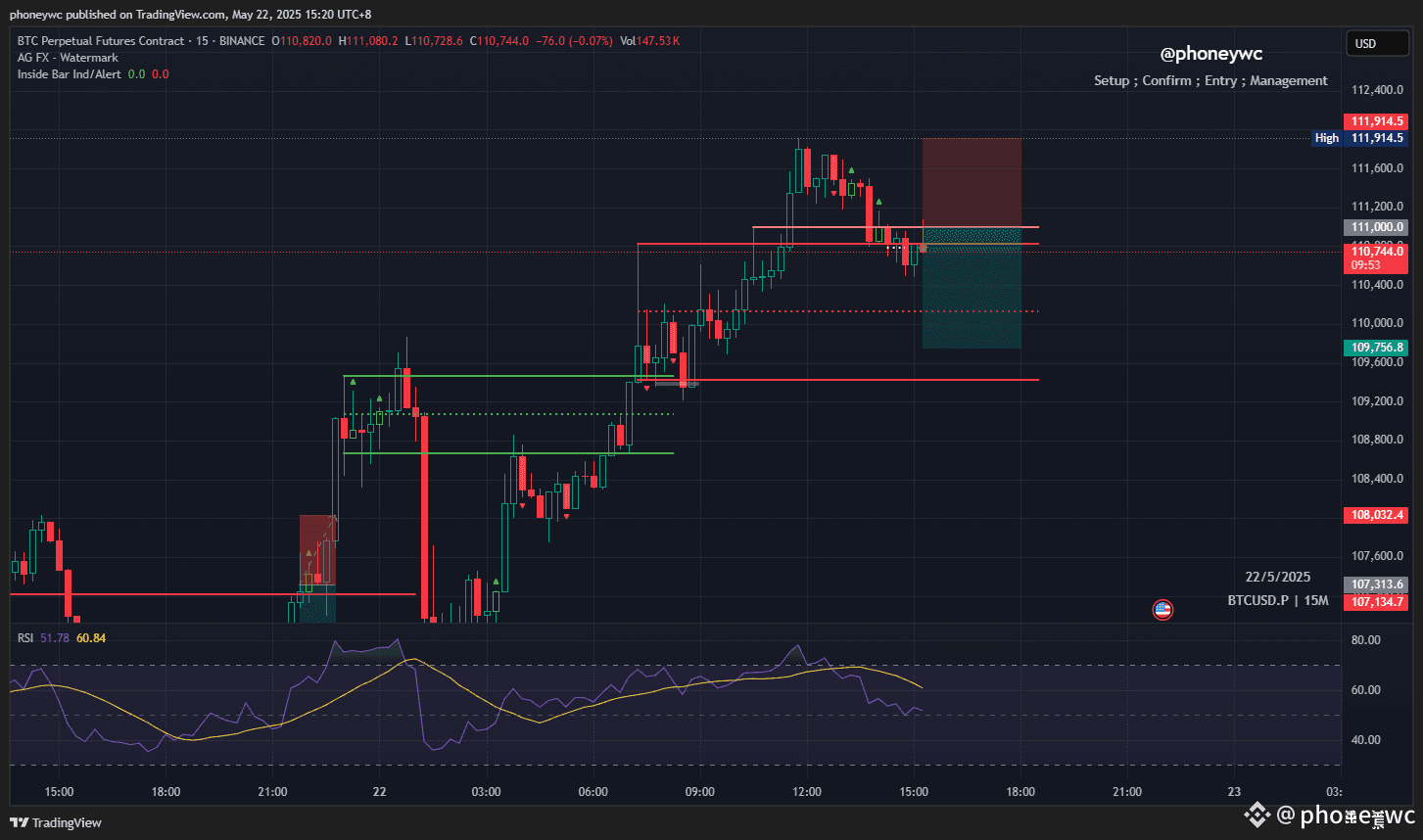Click the high price H111,080.2
This screenshot has width=1423, height=840.
(x=368, y=41)
